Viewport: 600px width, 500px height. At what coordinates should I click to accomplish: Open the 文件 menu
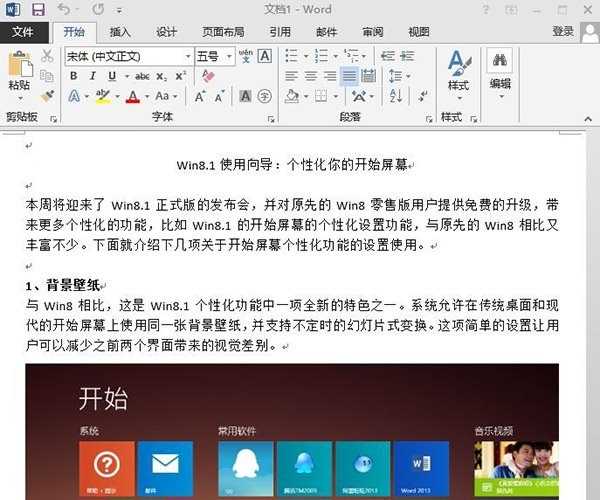tap(23, 32)
